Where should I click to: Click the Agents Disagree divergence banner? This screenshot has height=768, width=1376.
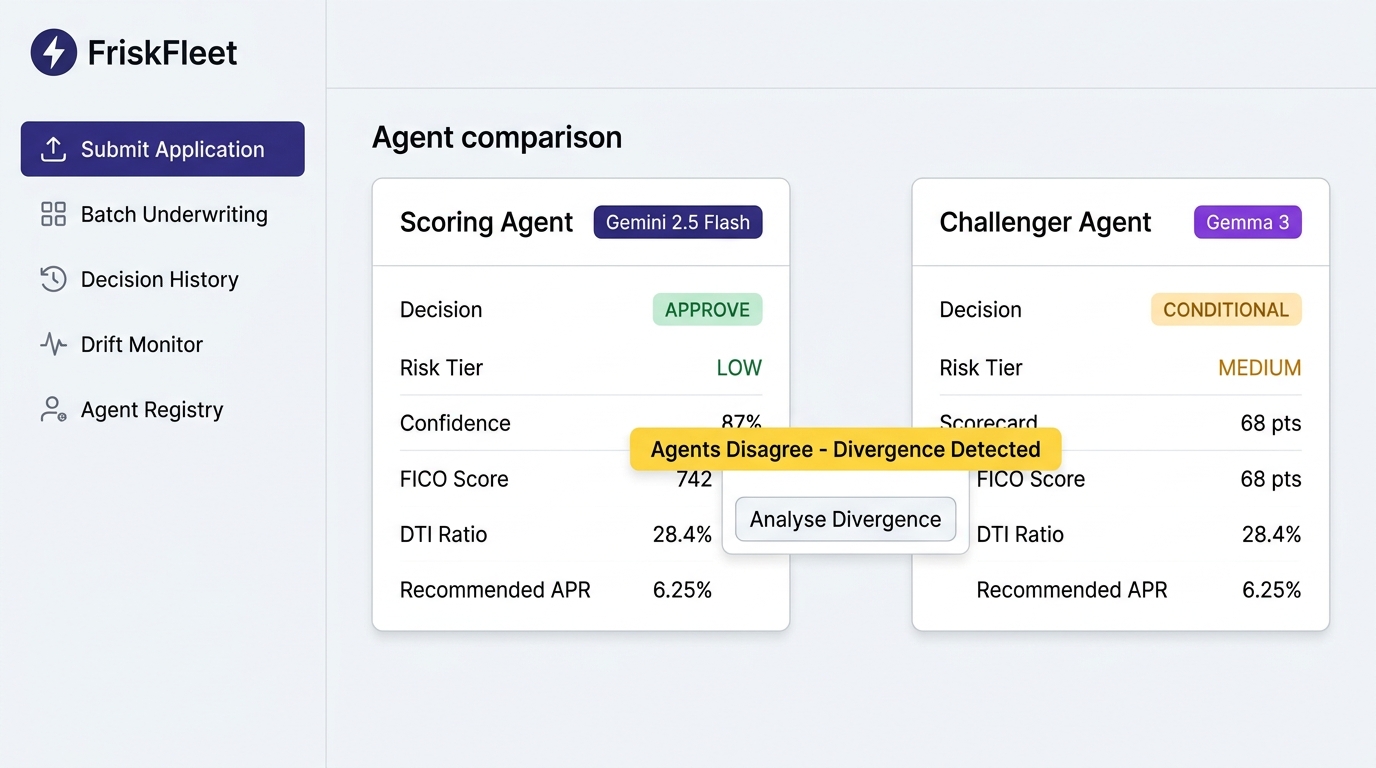pos(845,449)
